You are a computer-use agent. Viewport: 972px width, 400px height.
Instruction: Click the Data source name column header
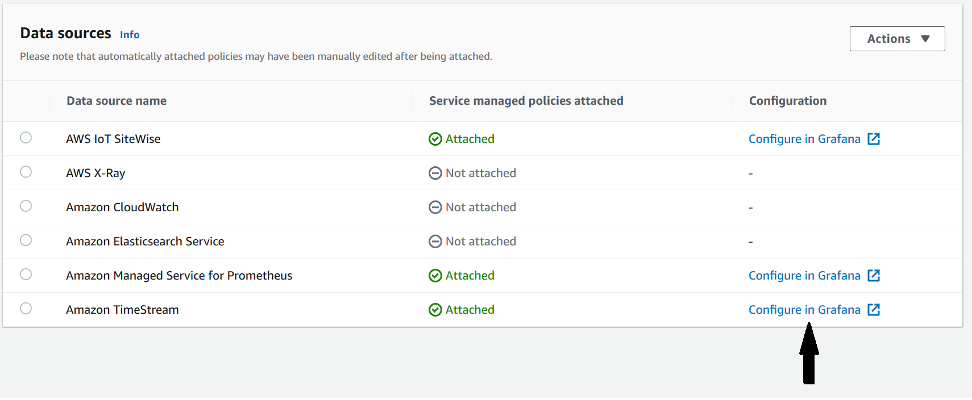(117, 100)
